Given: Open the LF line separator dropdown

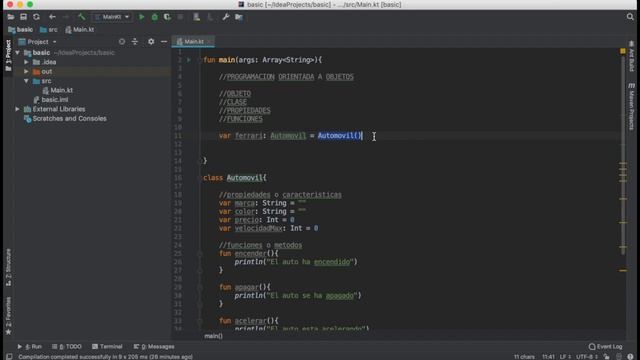Looking at the screenshot, I should pyautogui.click(x=565, y=357).
